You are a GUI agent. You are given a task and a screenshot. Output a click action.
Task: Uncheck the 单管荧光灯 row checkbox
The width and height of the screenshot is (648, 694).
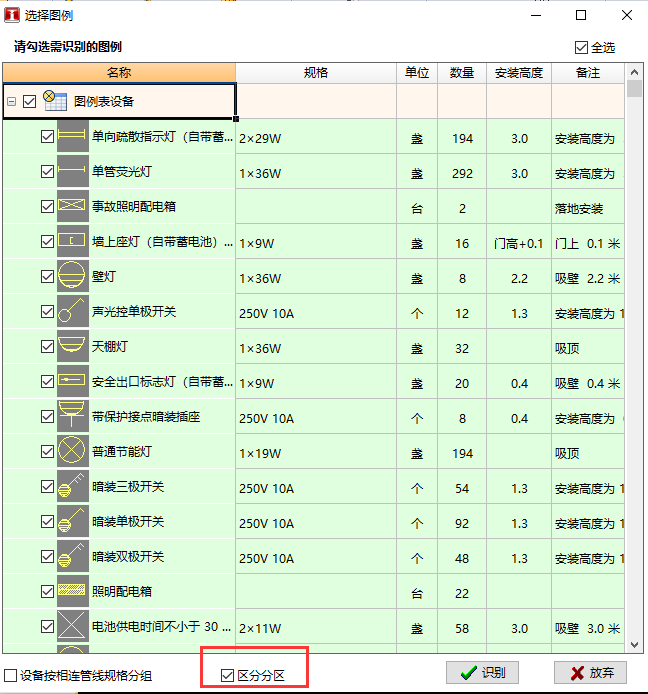click(x=47, y=172)
